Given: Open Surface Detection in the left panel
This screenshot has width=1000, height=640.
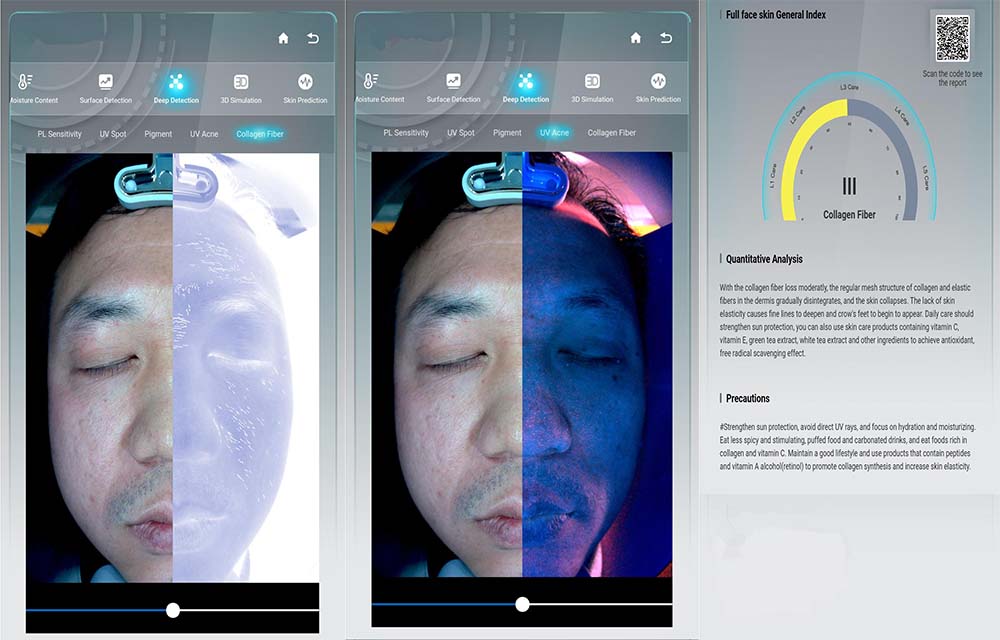Looking at the screenshot, I should pyautogui.click(x=106, y=86).
